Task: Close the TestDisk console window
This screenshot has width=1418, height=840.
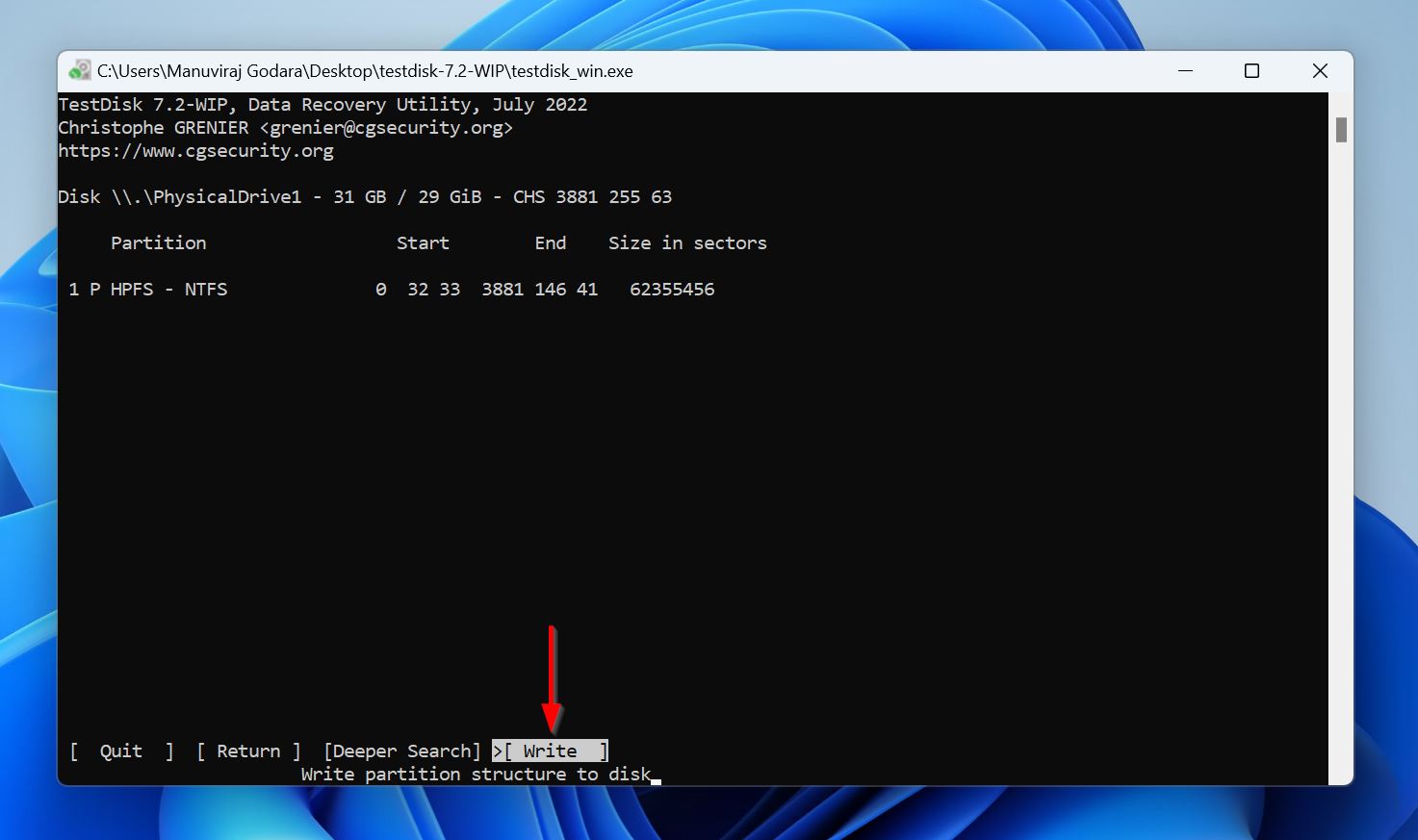Action: point(1320,71)
